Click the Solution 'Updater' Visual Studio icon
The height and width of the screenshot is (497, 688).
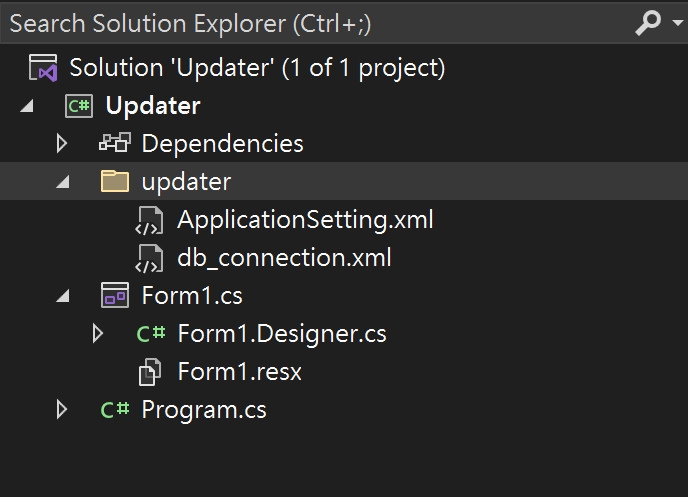tap(43, 68)
